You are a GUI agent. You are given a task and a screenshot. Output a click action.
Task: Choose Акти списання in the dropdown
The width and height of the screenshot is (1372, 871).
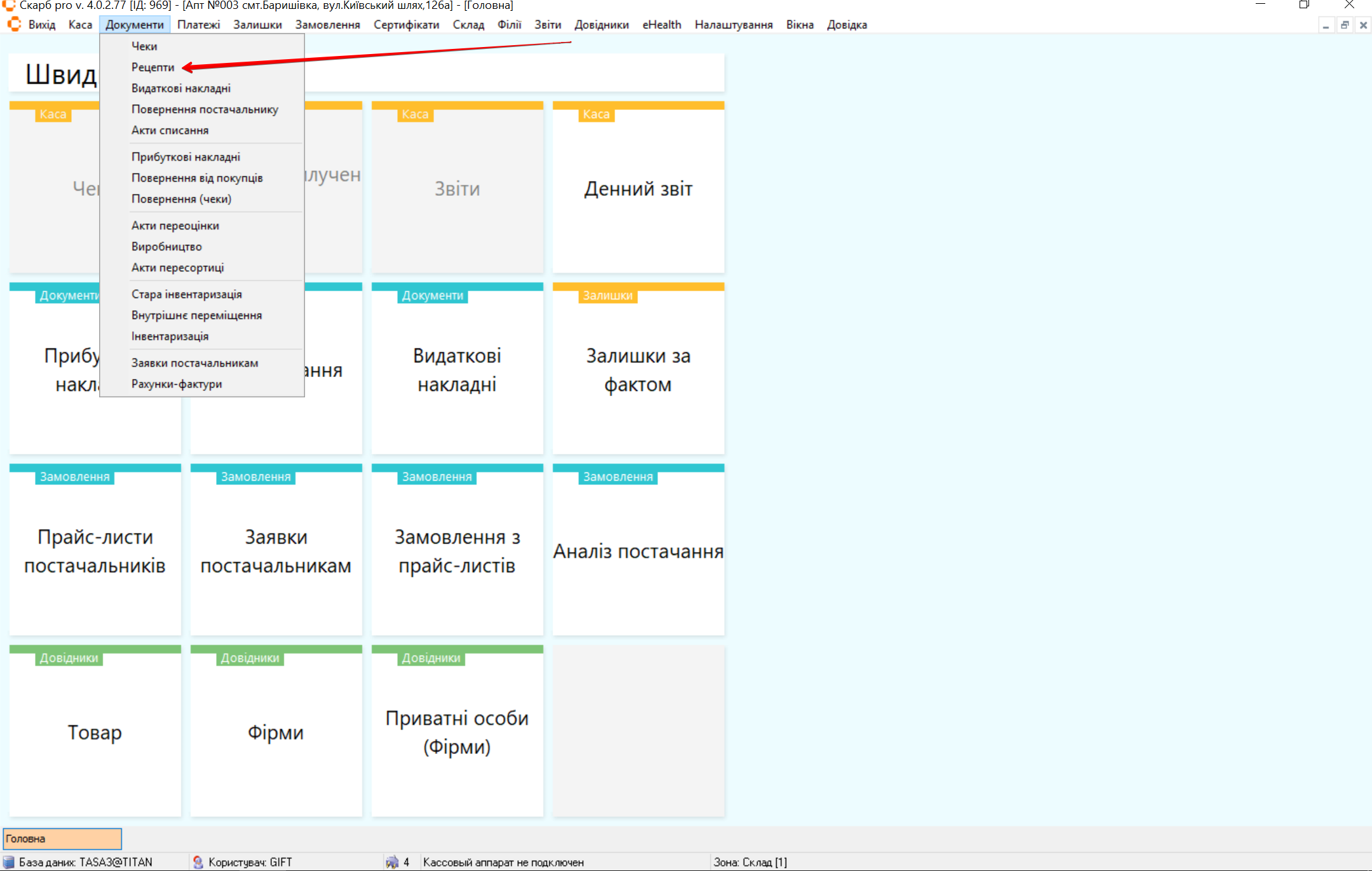tap(170, 130)
